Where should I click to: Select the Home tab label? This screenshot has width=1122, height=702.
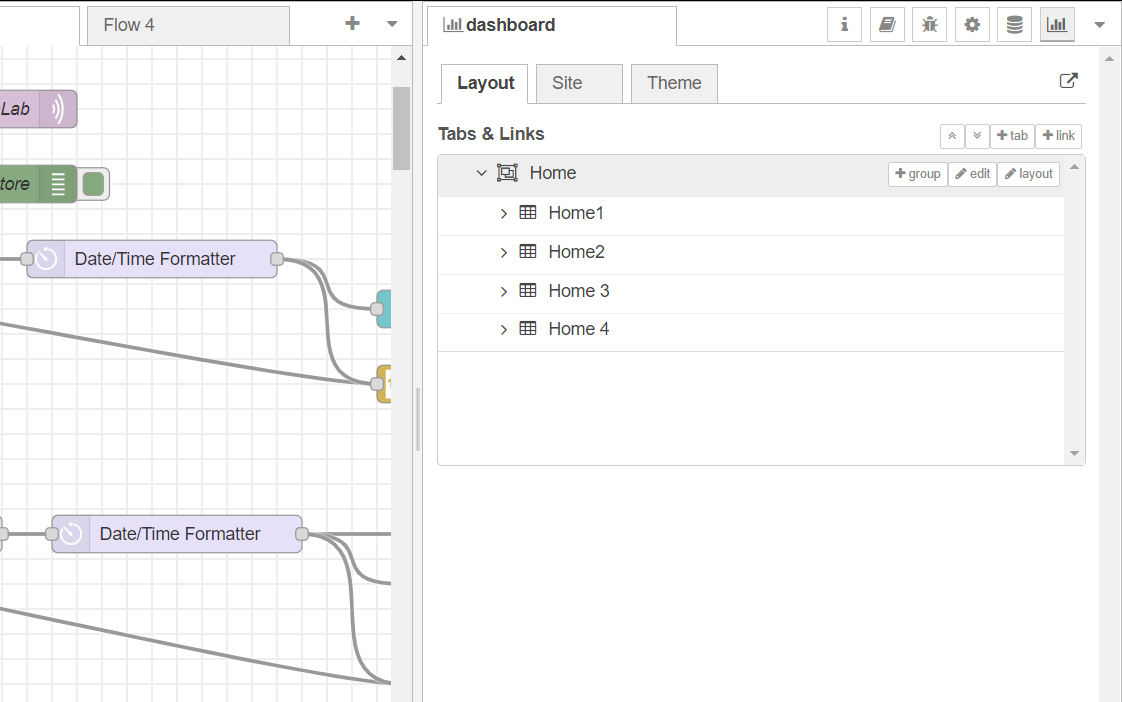(553, 173)
